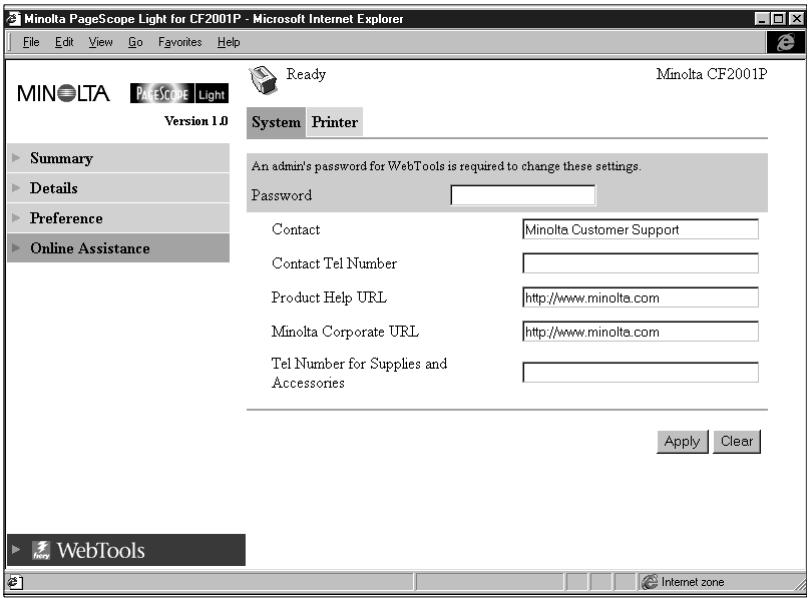
Task: Open the Edit menu
Action: pos(64,42)
